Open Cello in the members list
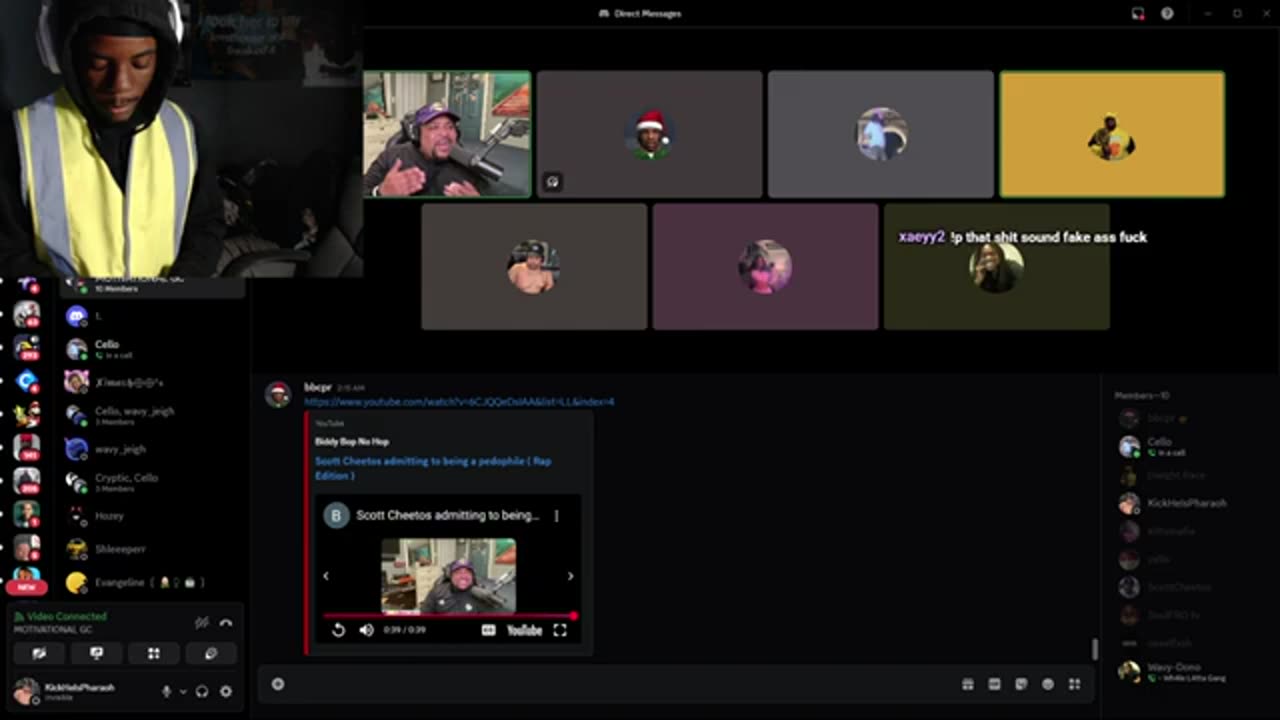Screen dimensions: 1280x720 [x=1186, y=446]
